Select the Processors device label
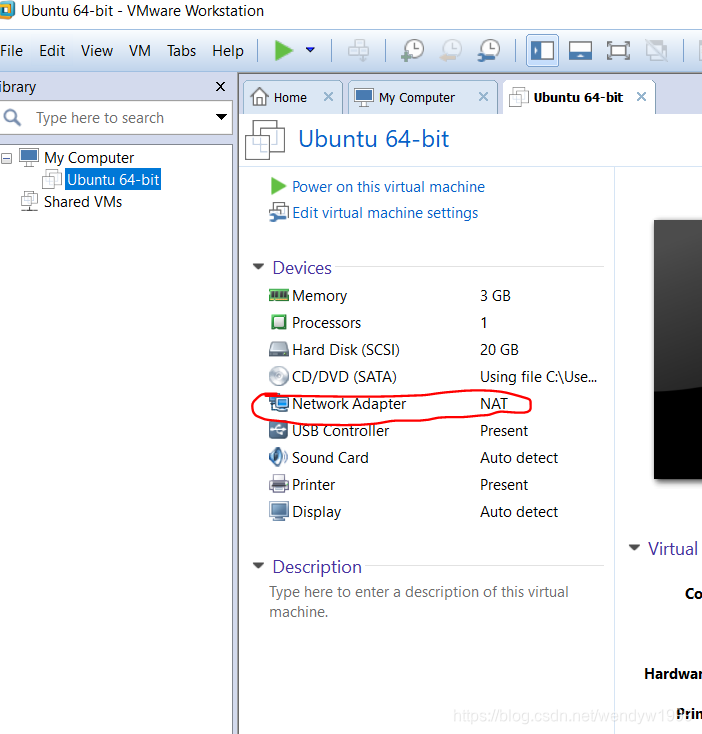Image resolution: width=702 pixels, height=734 pixels. (x=326, y=323)
